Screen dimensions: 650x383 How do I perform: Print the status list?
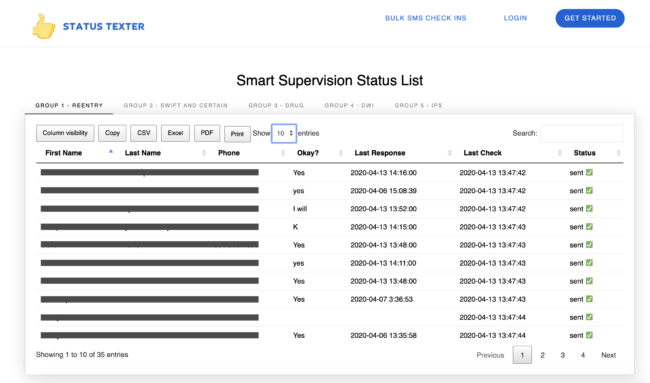pos(237,134)
